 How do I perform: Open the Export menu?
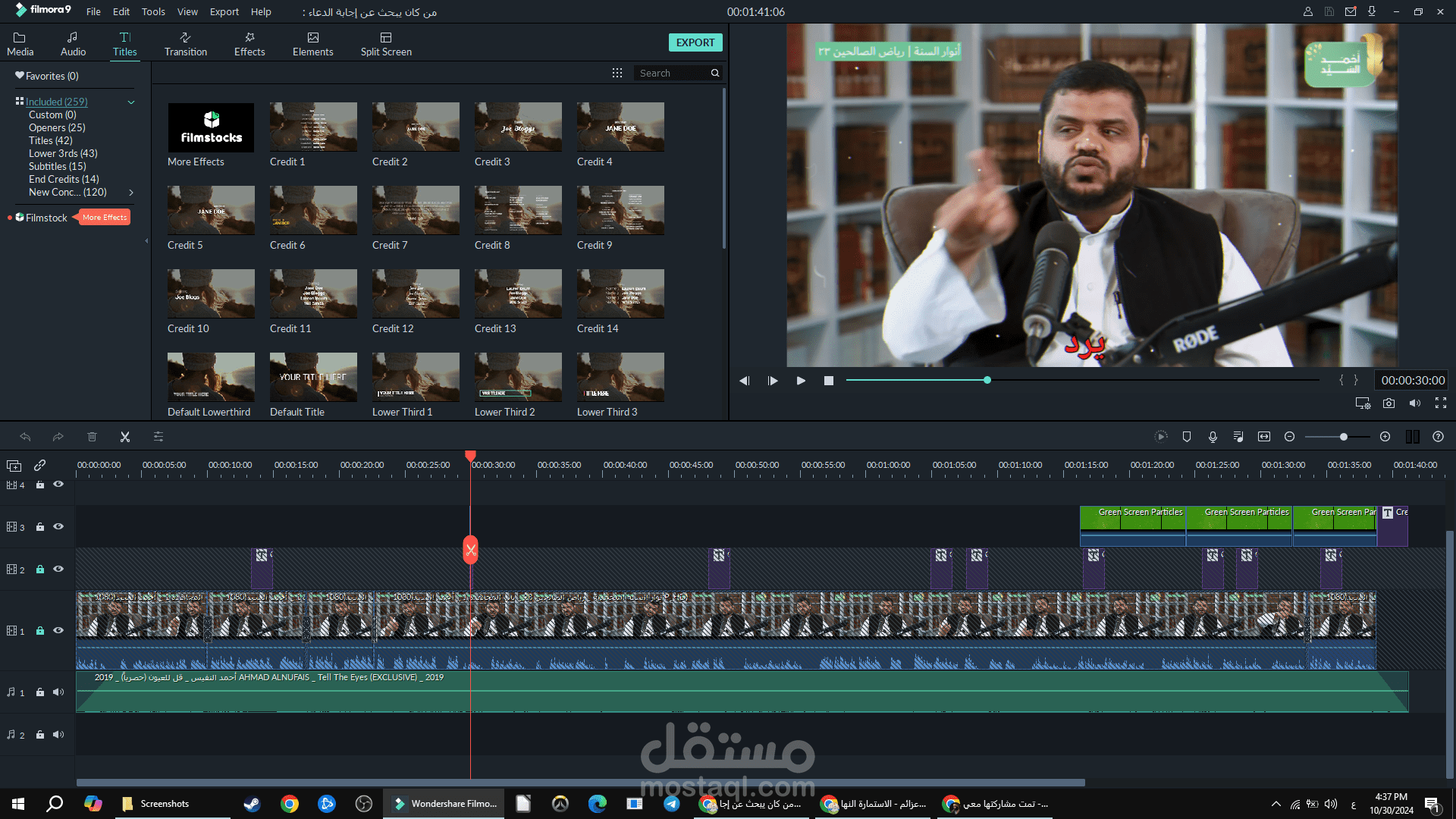(224, 12)
